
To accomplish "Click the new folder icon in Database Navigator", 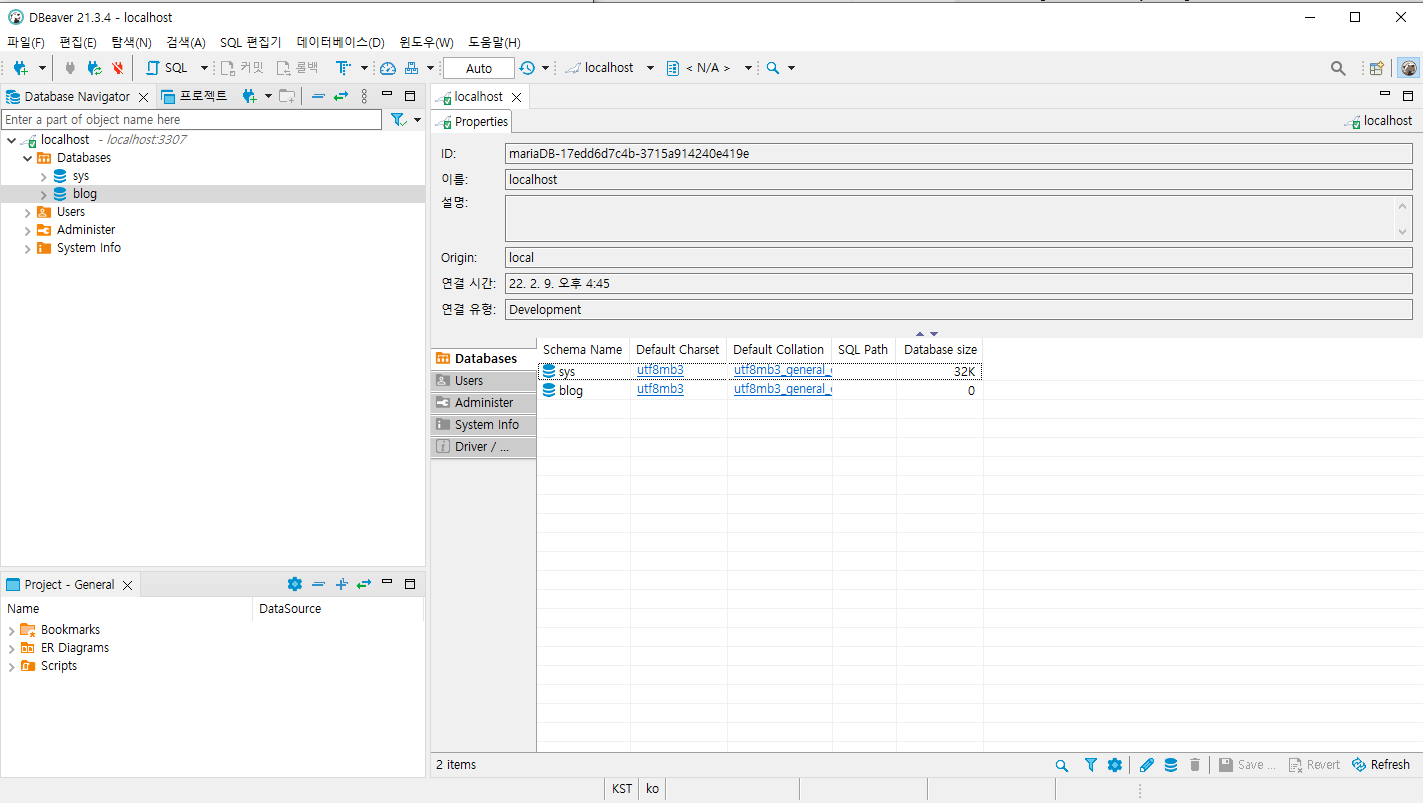I will coord(287,96).
